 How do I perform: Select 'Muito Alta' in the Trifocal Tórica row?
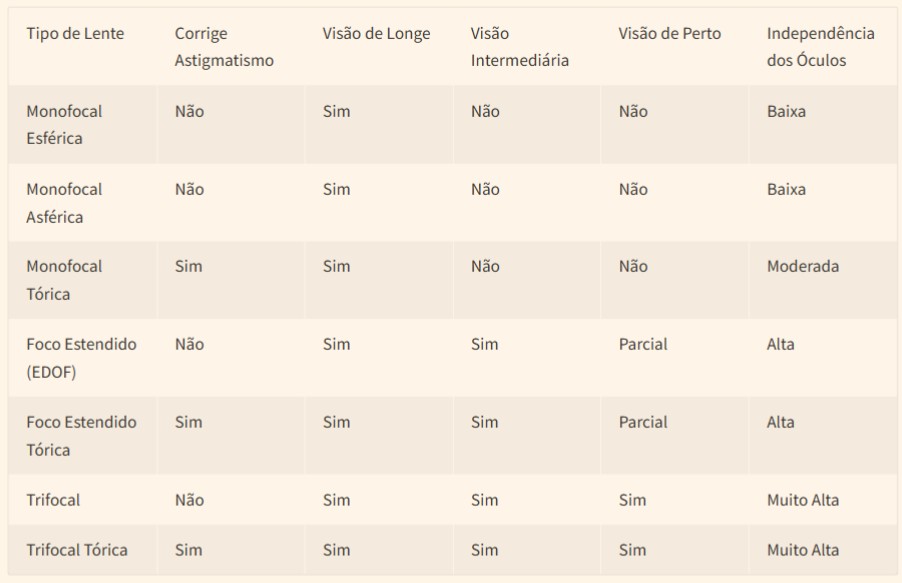[803, 550]
